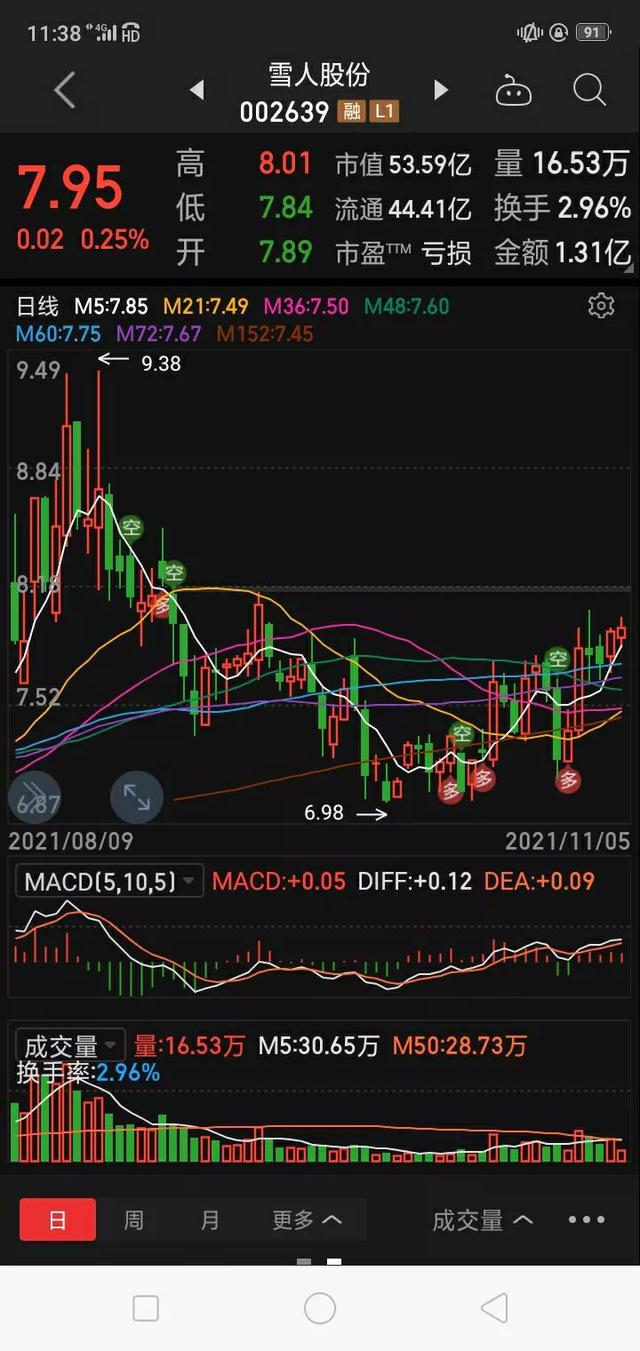640x1351 pixels.
Task: Tap the Android recent apps square button
Action: 146,1308
